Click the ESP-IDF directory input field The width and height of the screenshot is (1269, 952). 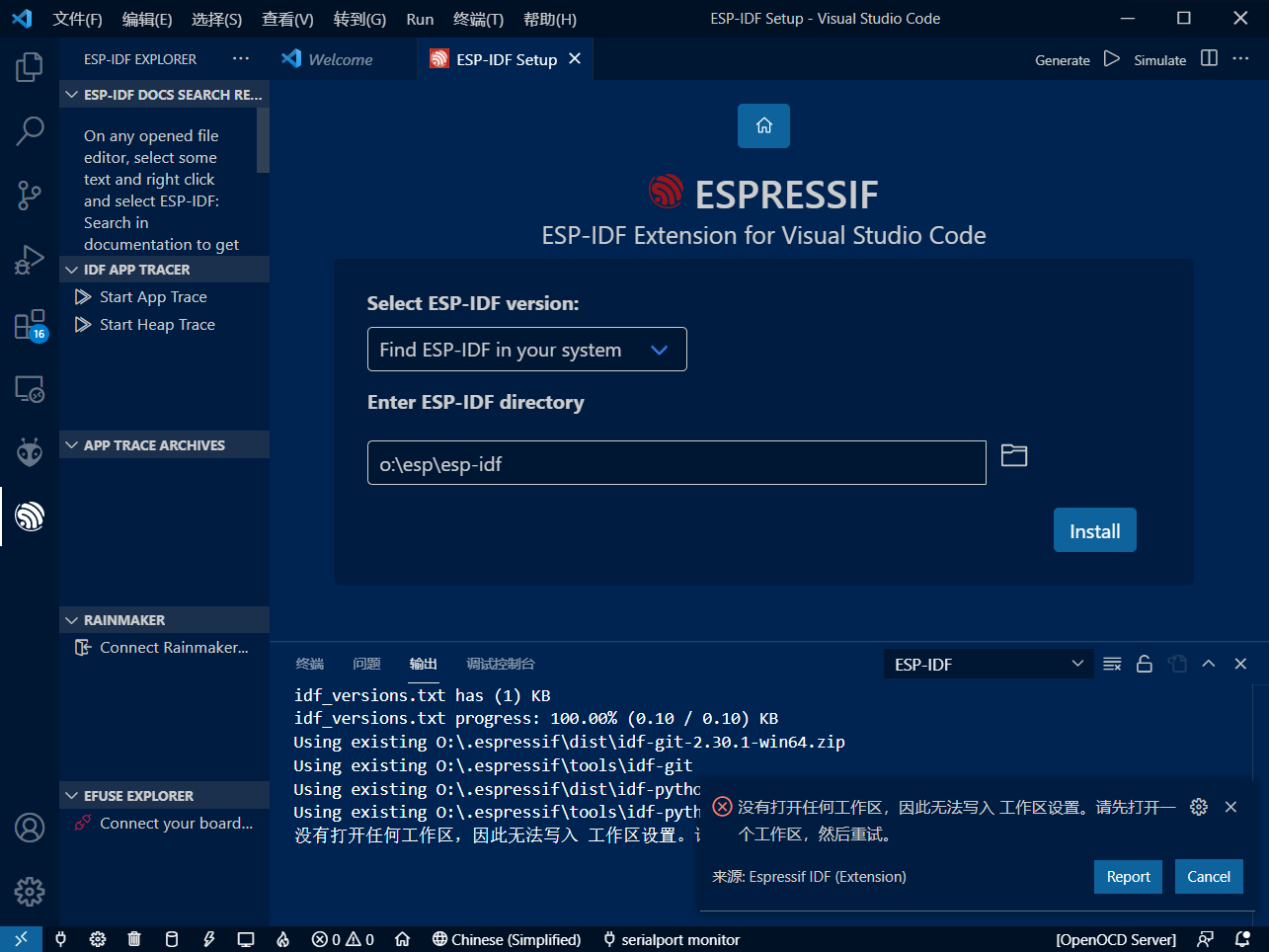pos(676,463)
